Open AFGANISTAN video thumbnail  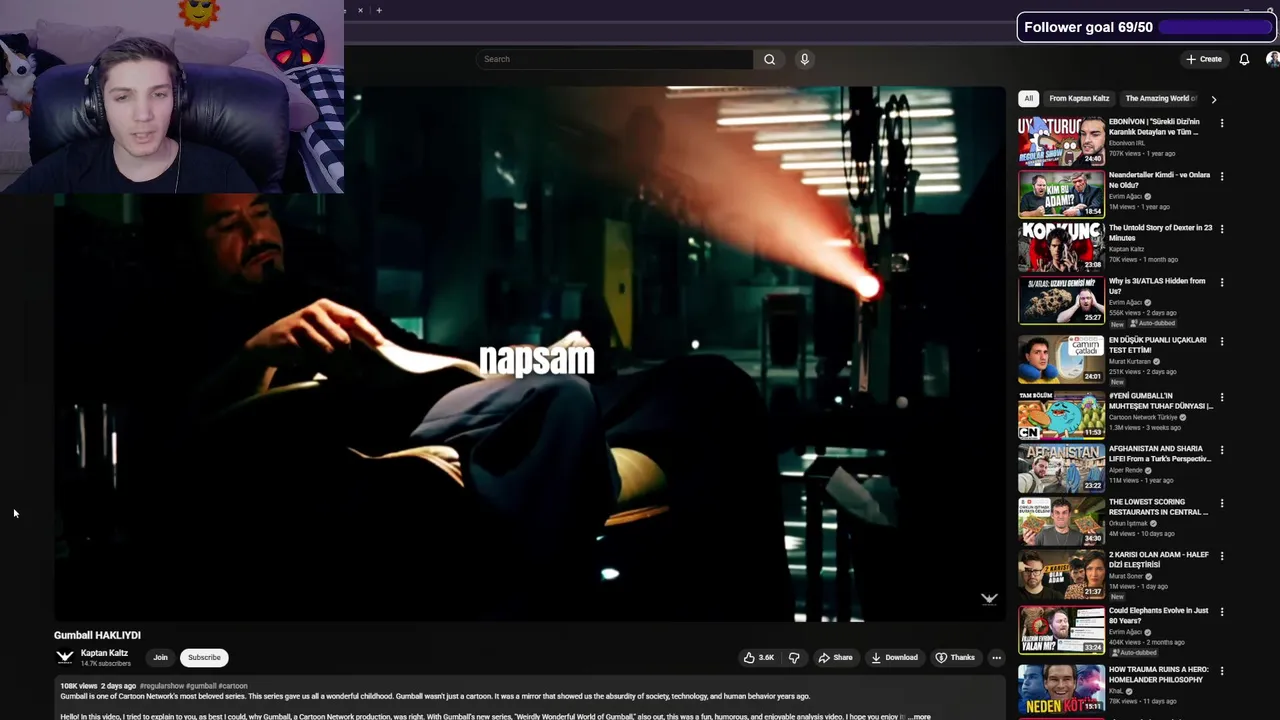[1061, 468]
